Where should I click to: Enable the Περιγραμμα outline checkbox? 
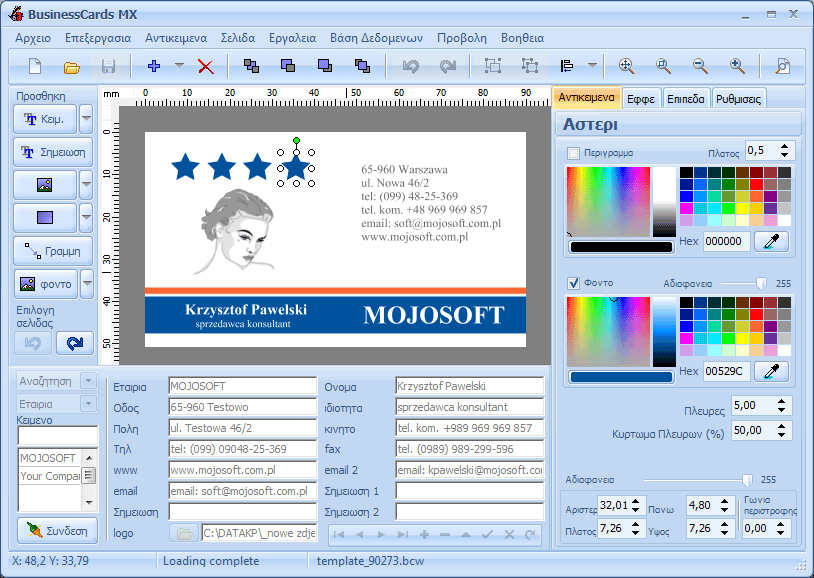tap(573, 153)
